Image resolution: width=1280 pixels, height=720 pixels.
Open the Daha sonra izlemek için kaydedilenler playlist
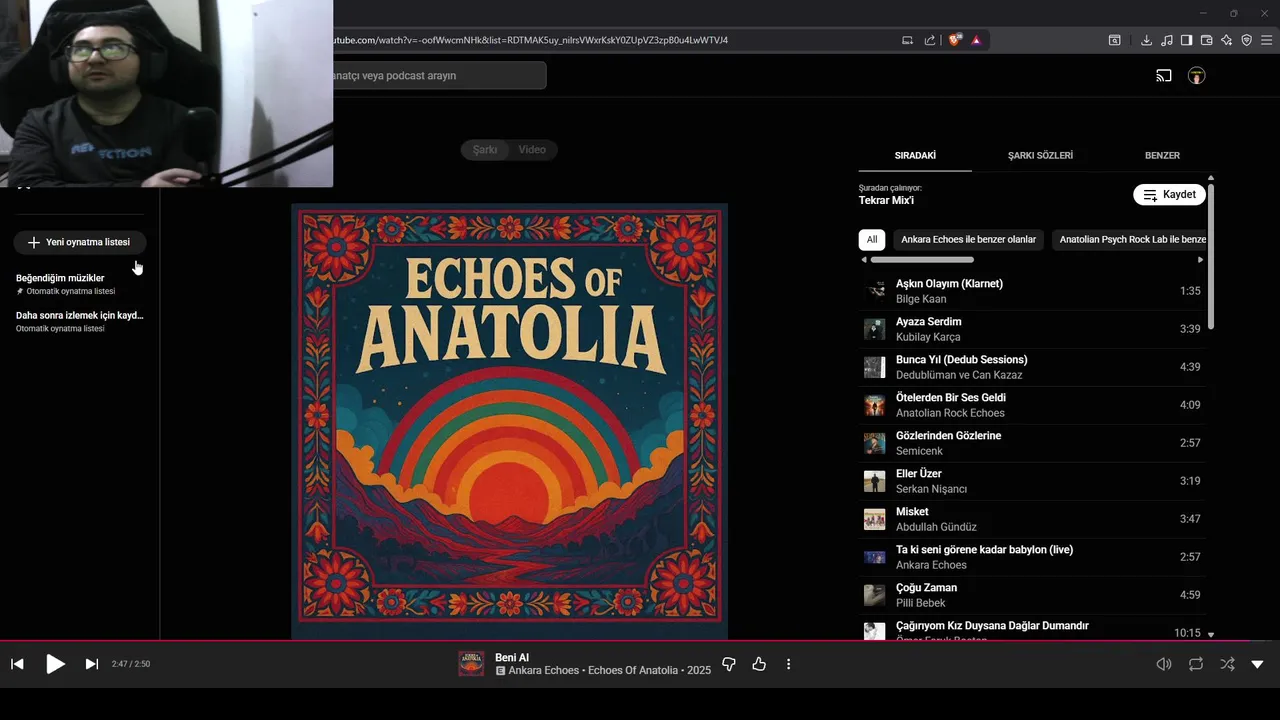[x=80, y=321]
